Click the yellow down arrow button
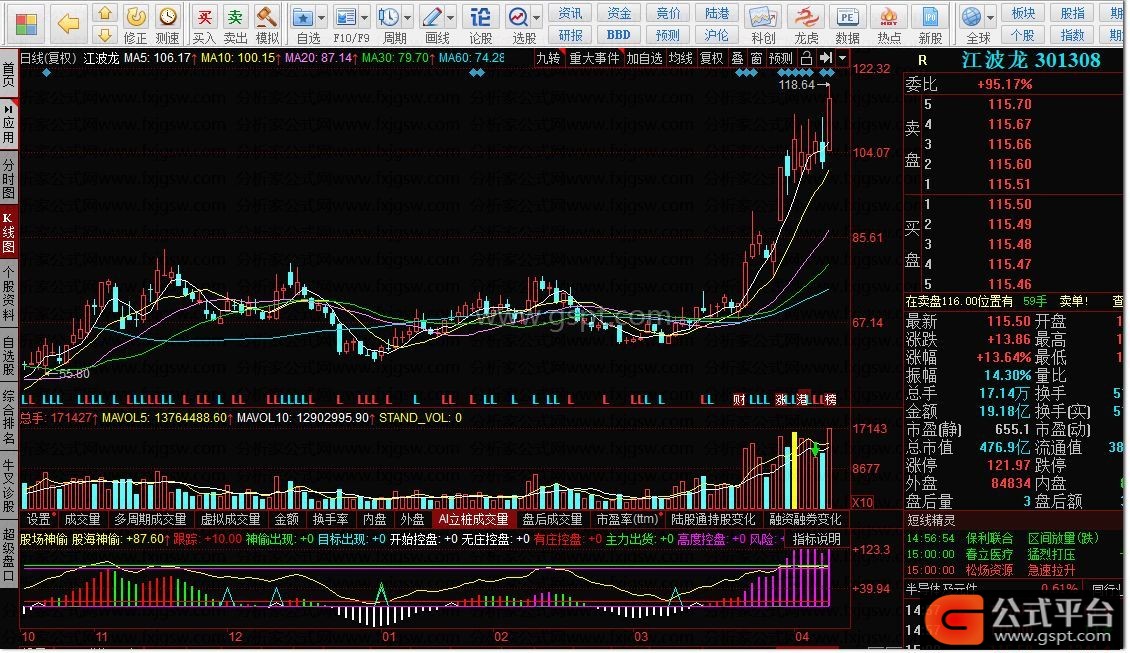This screenshot has width=1130, height=653. pyautogui.click(x=105, y=35)
